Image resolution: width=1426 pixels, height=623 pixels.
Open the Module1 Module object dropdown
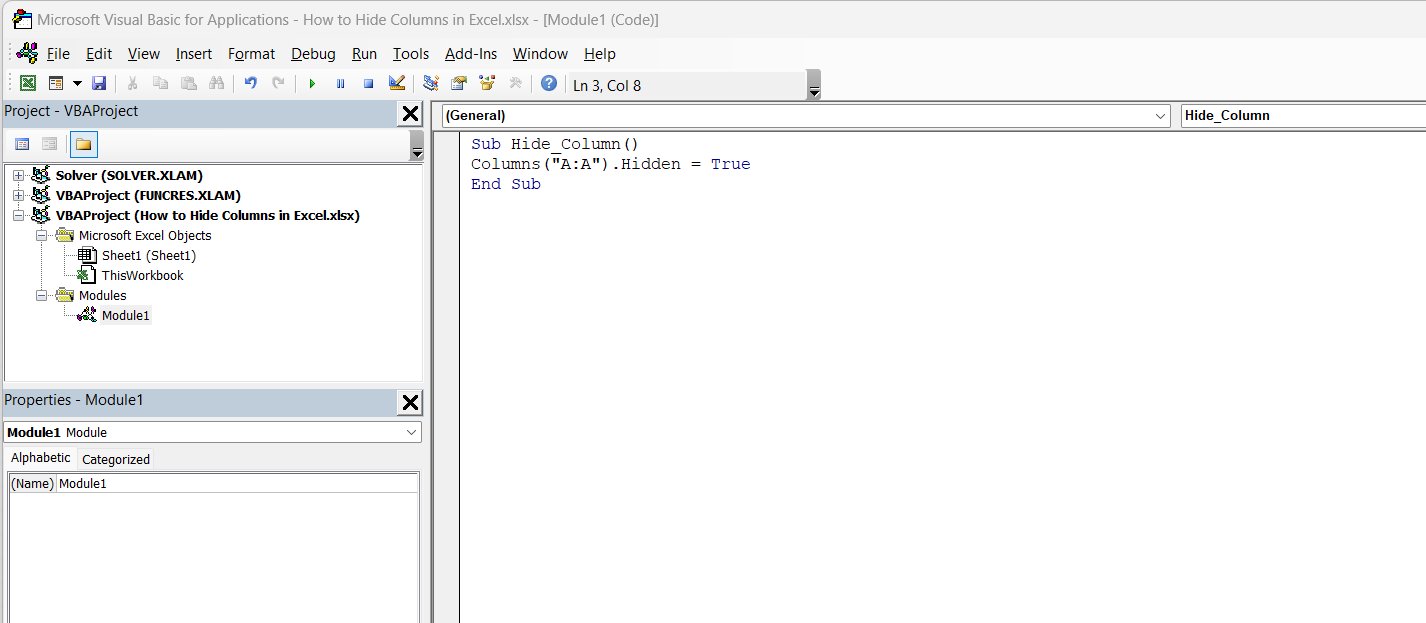(412, 432)
